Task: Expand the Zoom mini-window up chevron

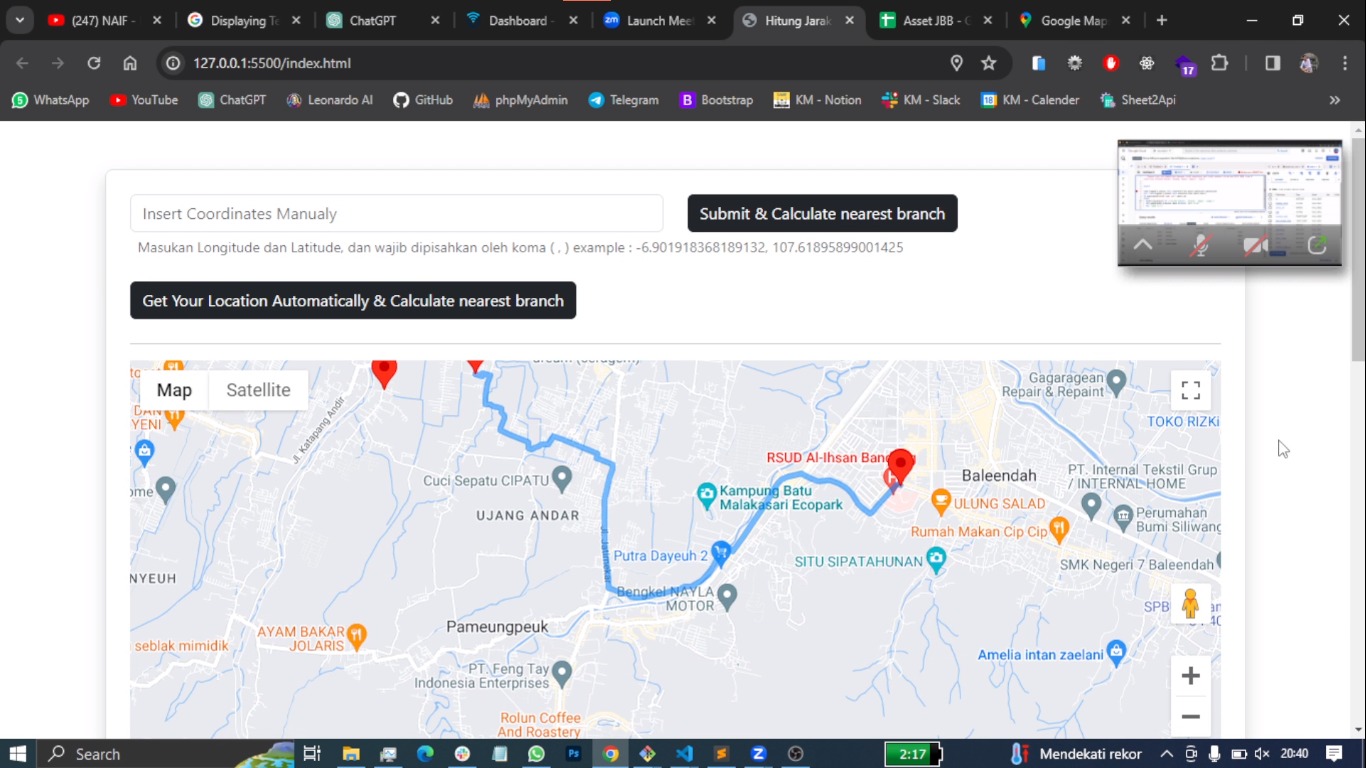Action: (1142, 245)
